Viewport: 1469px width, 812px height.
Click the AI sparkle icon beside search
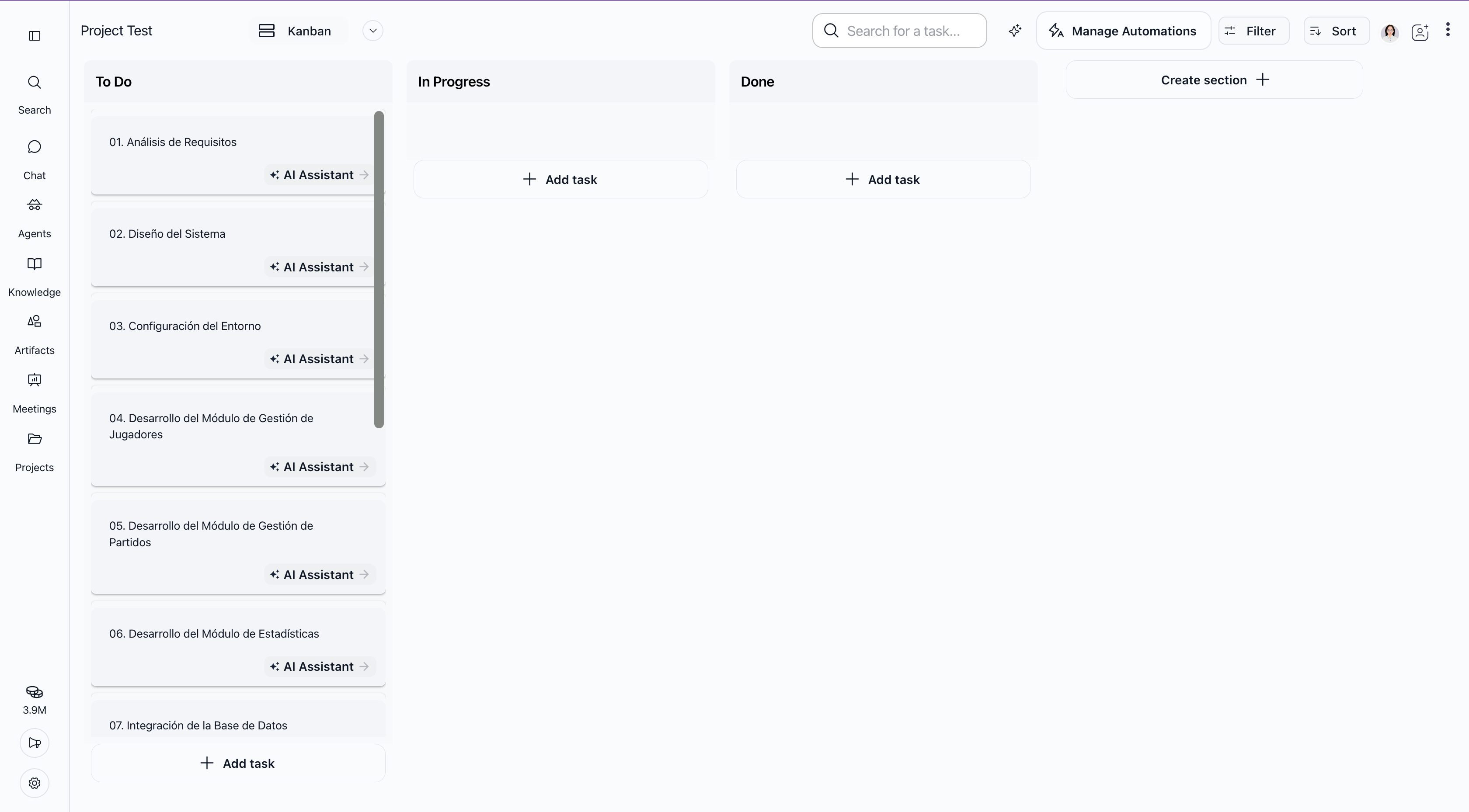(1015, 31)
